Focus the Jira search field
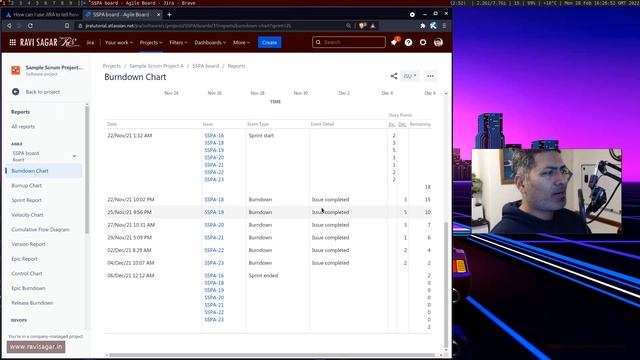The height and width of the screenshot is (360, 640). 349,42
